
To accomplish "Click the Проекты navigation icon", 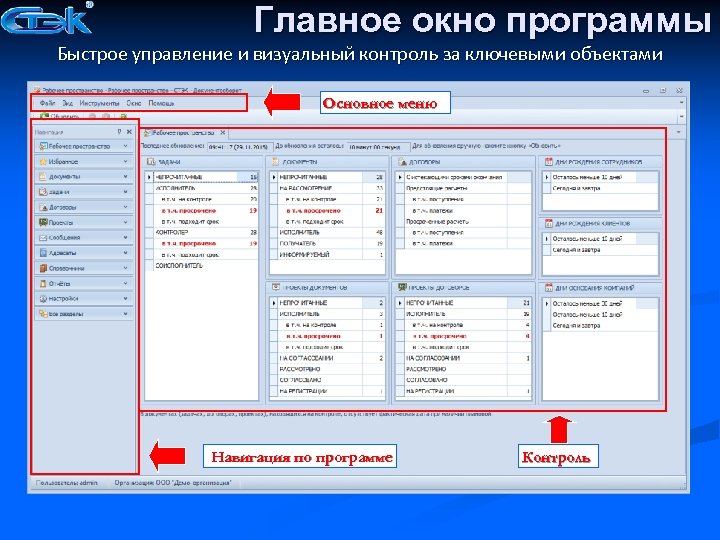I will (x=43, y=222).
